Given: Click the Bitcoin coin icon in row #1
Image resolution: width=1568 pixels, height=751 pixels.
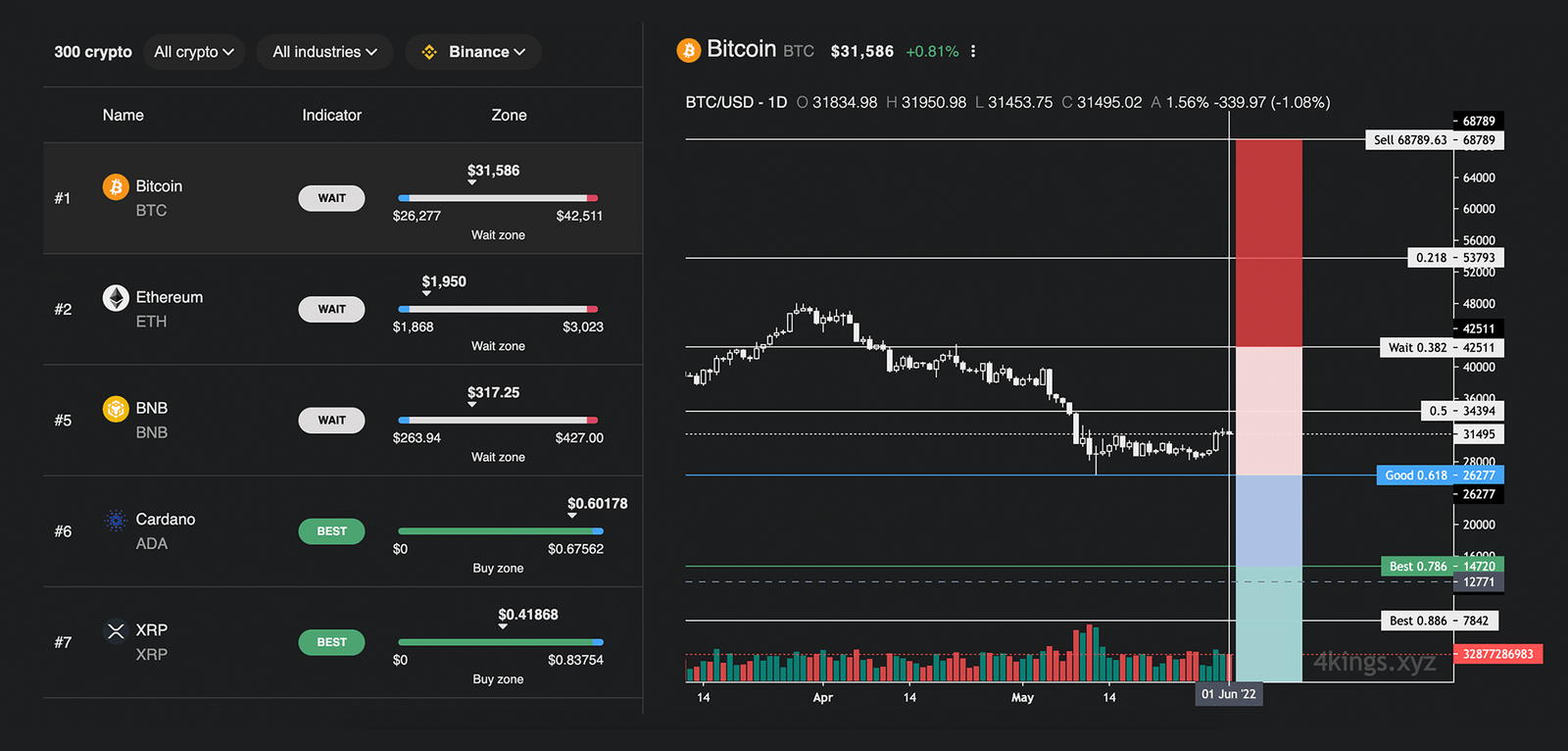Looking at the screenshot, I should [x=116, y=185].
